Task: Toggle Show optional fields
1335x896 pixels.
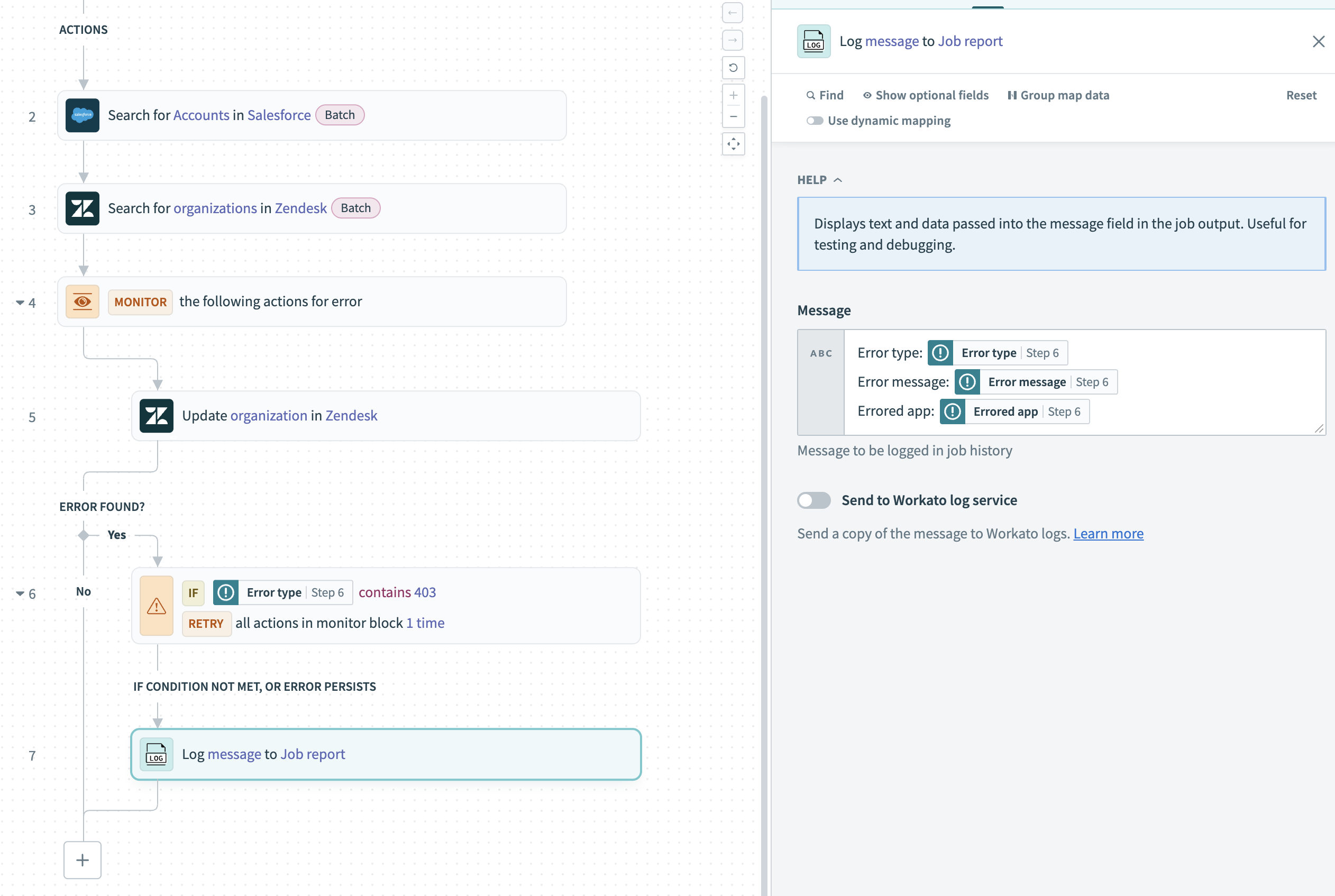Action: point(925,95)
